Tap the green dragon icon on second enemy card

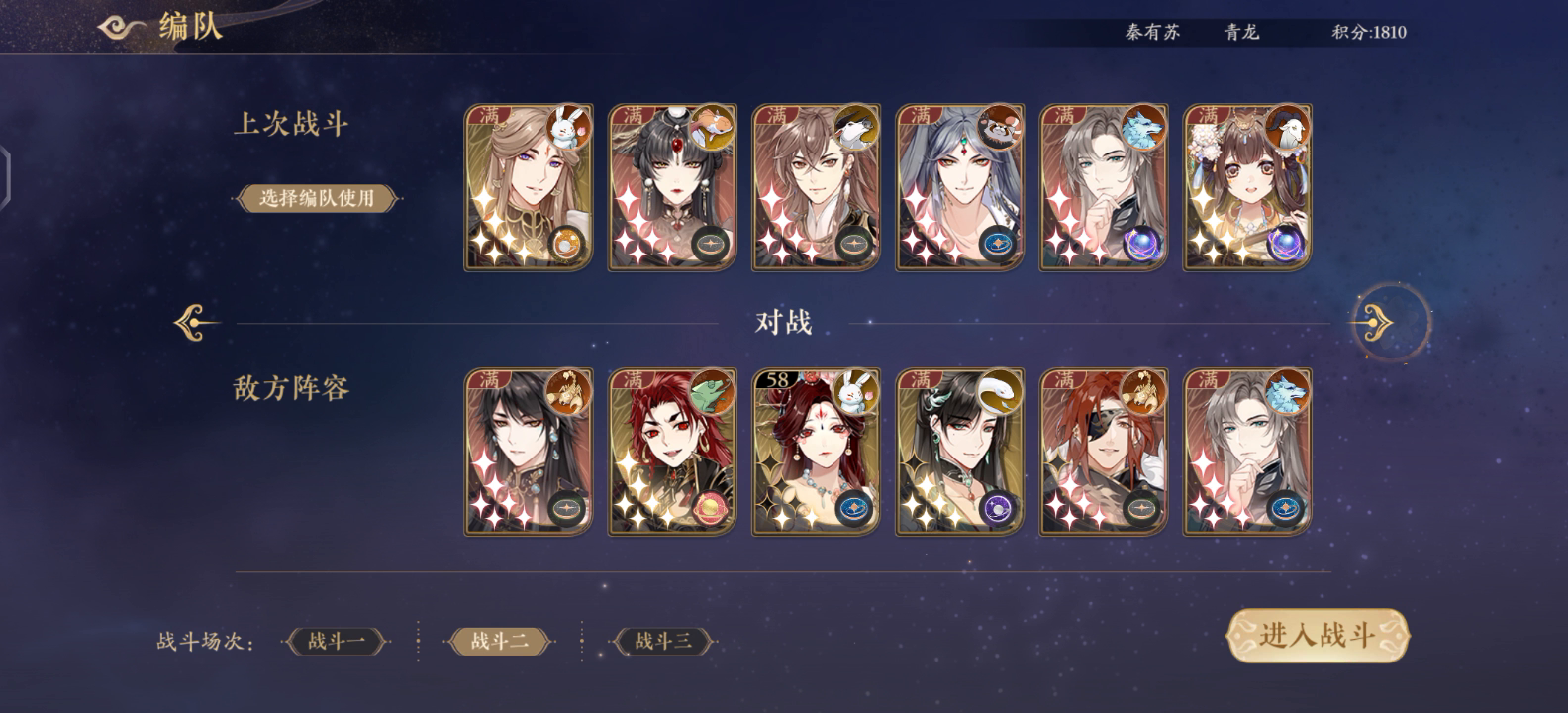point(712,392)
